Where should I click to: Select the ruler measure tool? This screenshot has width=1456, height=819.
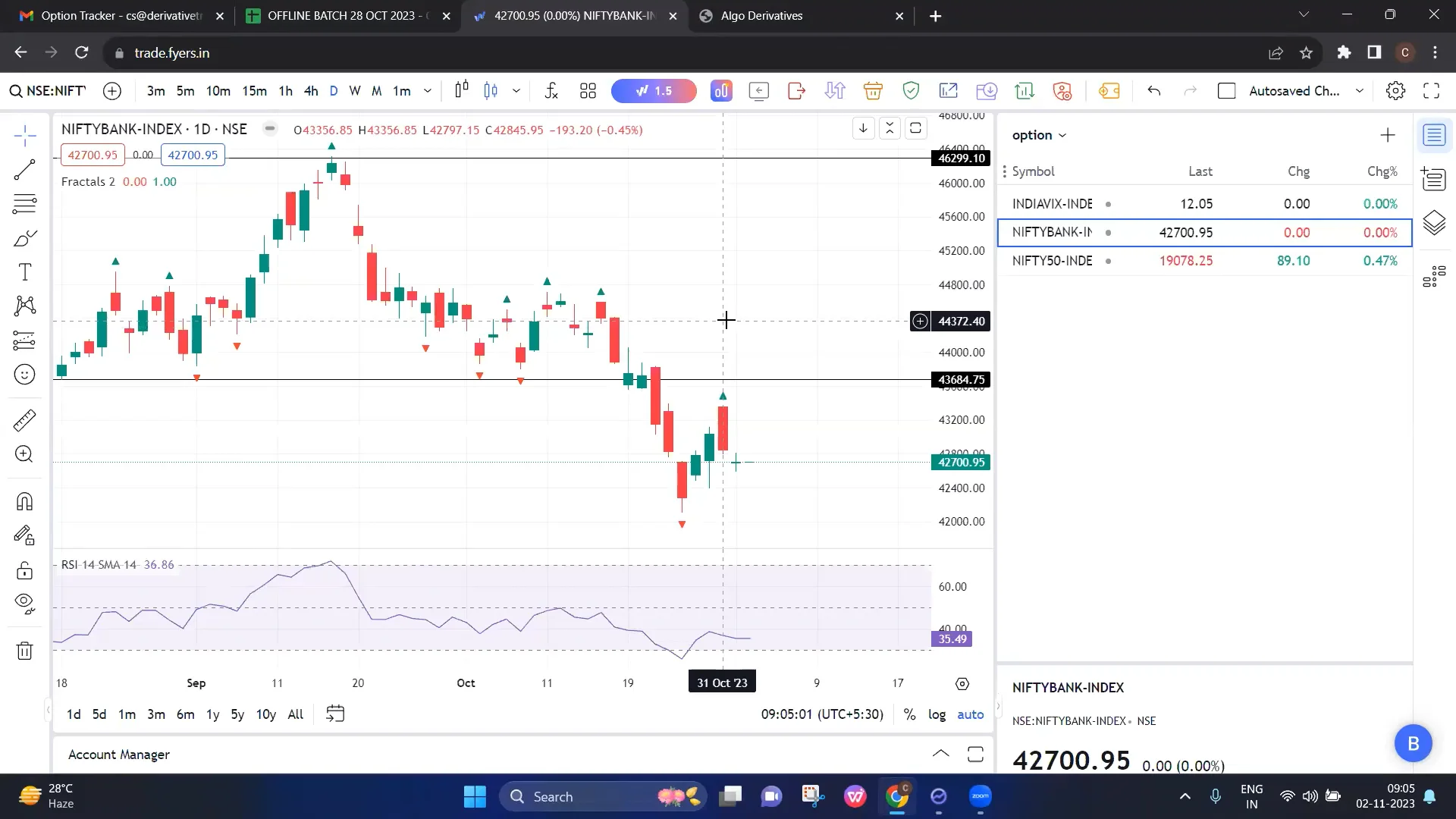24,420
